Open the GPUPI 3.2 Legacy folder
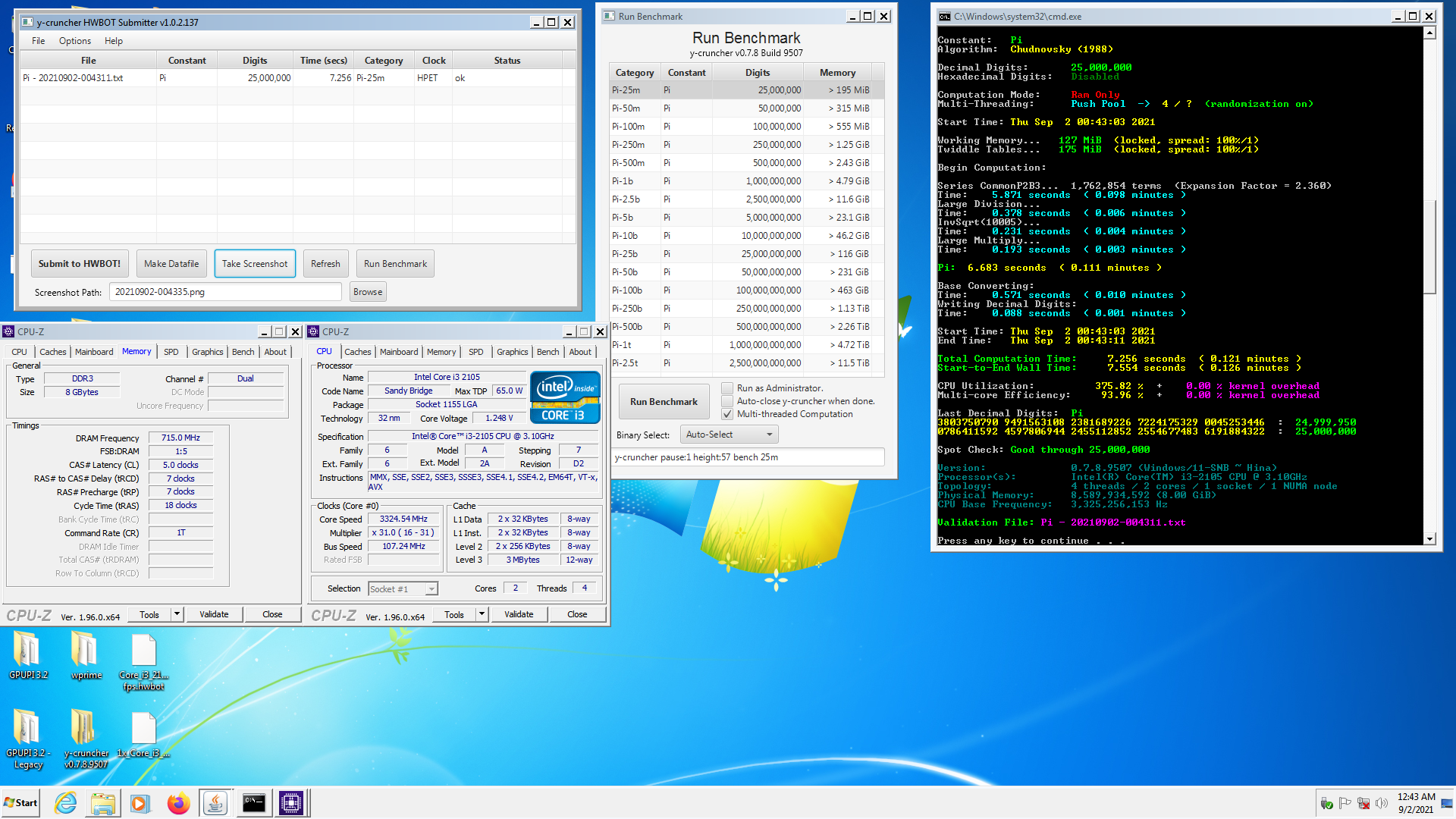Image resolution: width=1456 pixels, height=819 pixels. (28, 739)
